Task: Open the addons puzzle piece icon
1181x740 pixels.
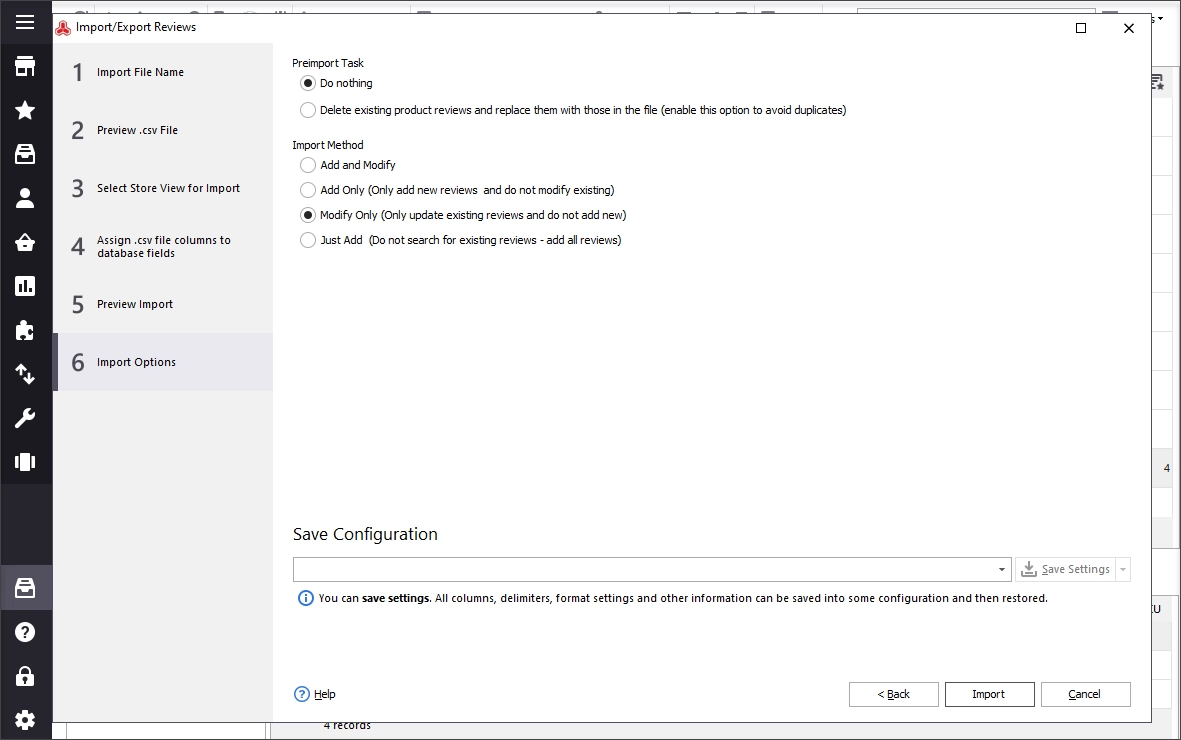Action: tap(25, 330)
